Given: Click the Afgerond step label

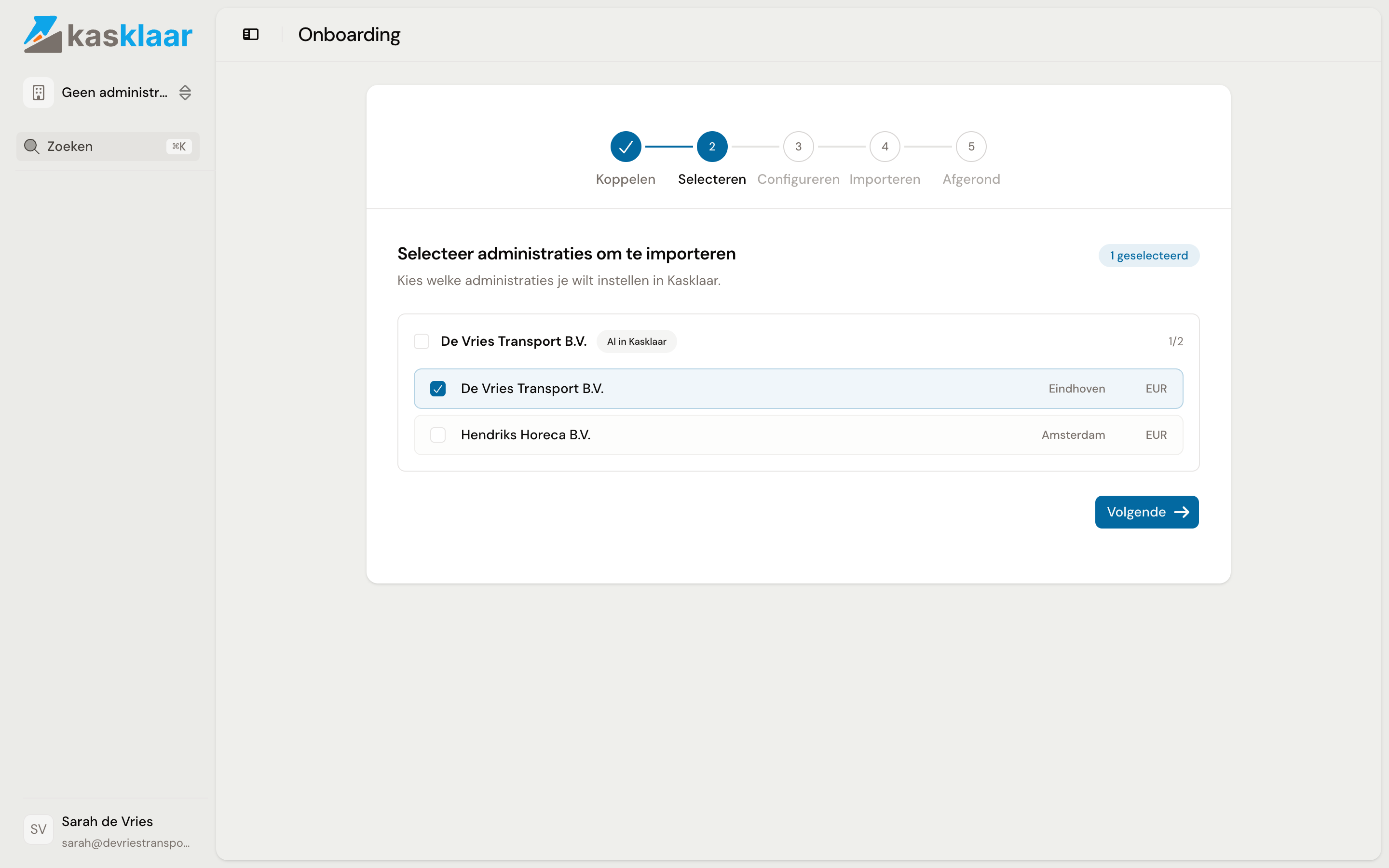Looking at the screenshot, I should 971,179.
